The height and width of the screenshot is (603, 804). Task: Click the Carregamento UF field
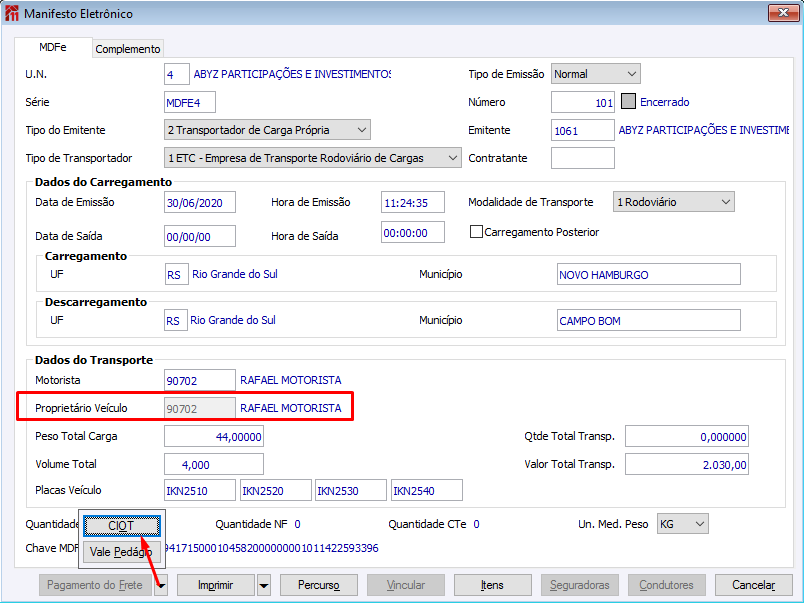177,274
